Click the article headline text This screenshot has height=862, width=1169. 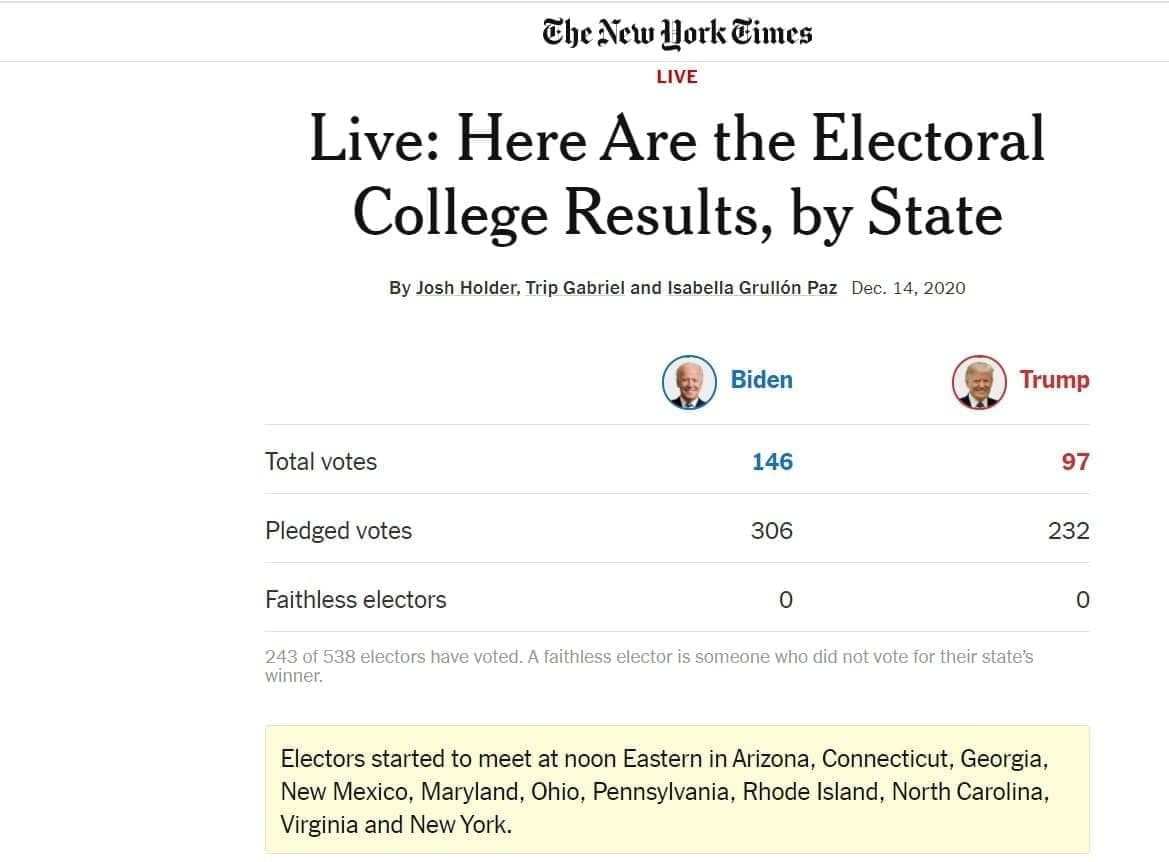tap(677, 176)
